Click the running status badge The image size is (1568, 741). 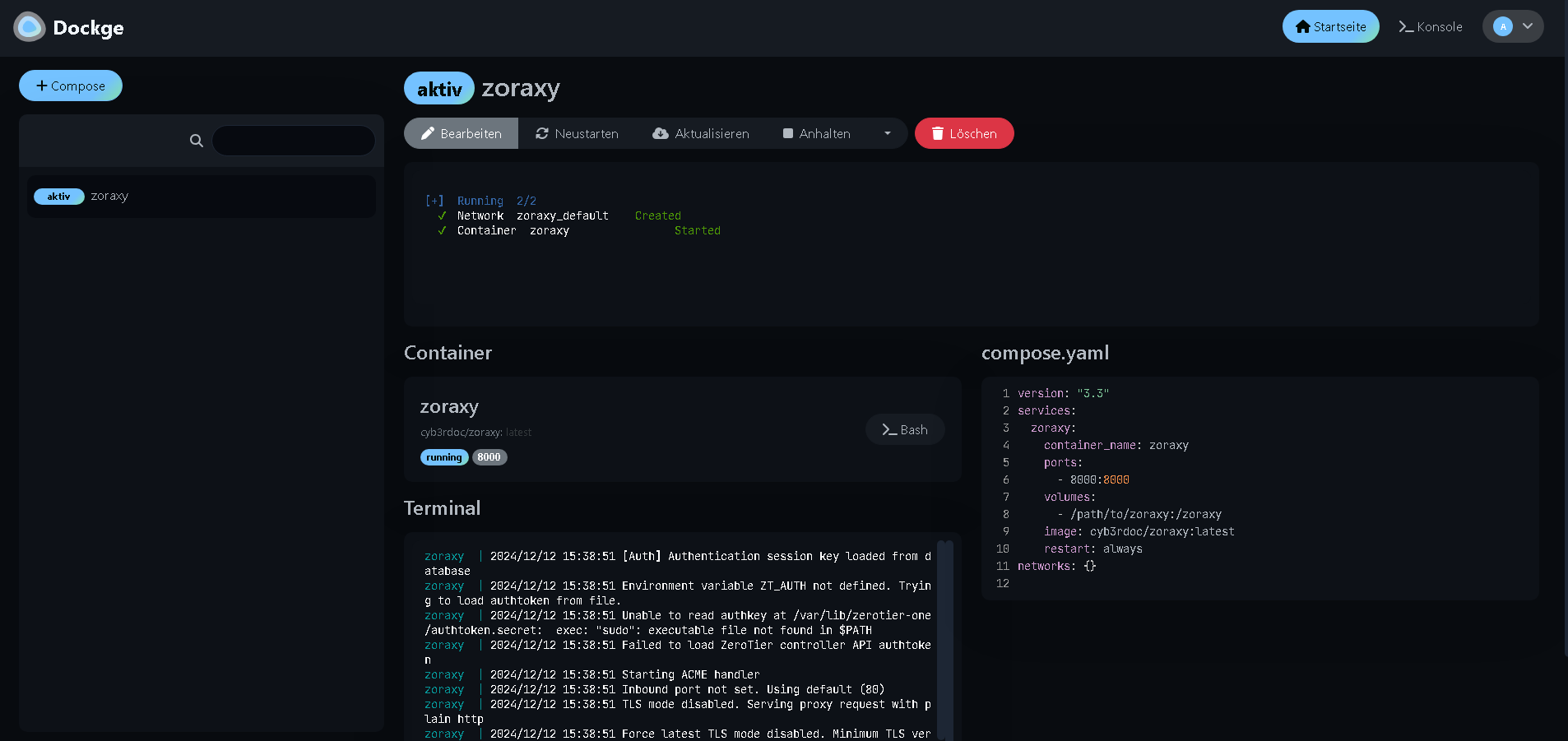tap(444, 457)
